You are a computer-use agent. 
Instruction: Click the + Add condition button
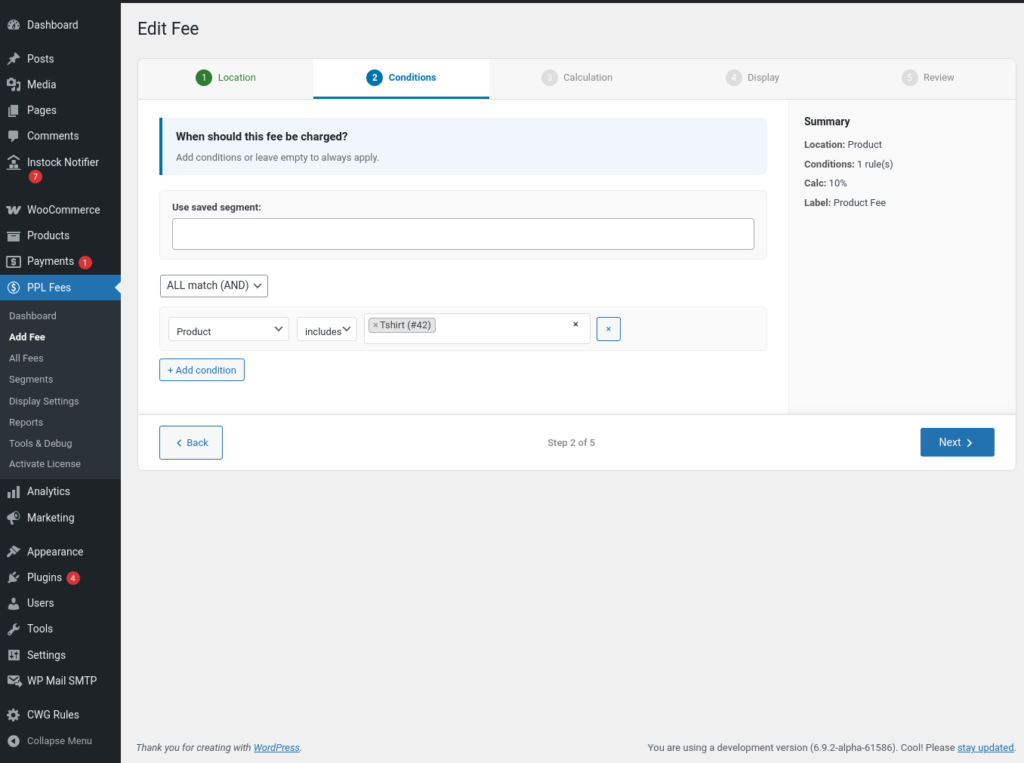point(202,370)
